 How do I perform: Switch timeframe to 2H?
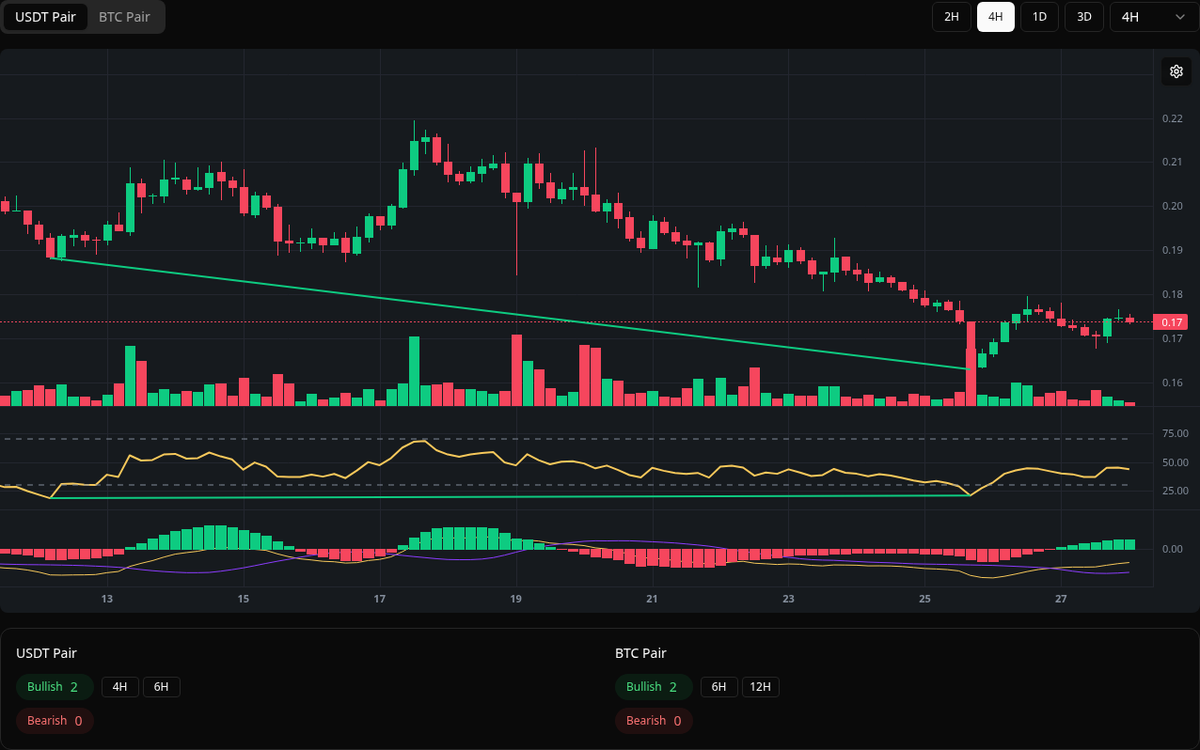tap(950, 17)
